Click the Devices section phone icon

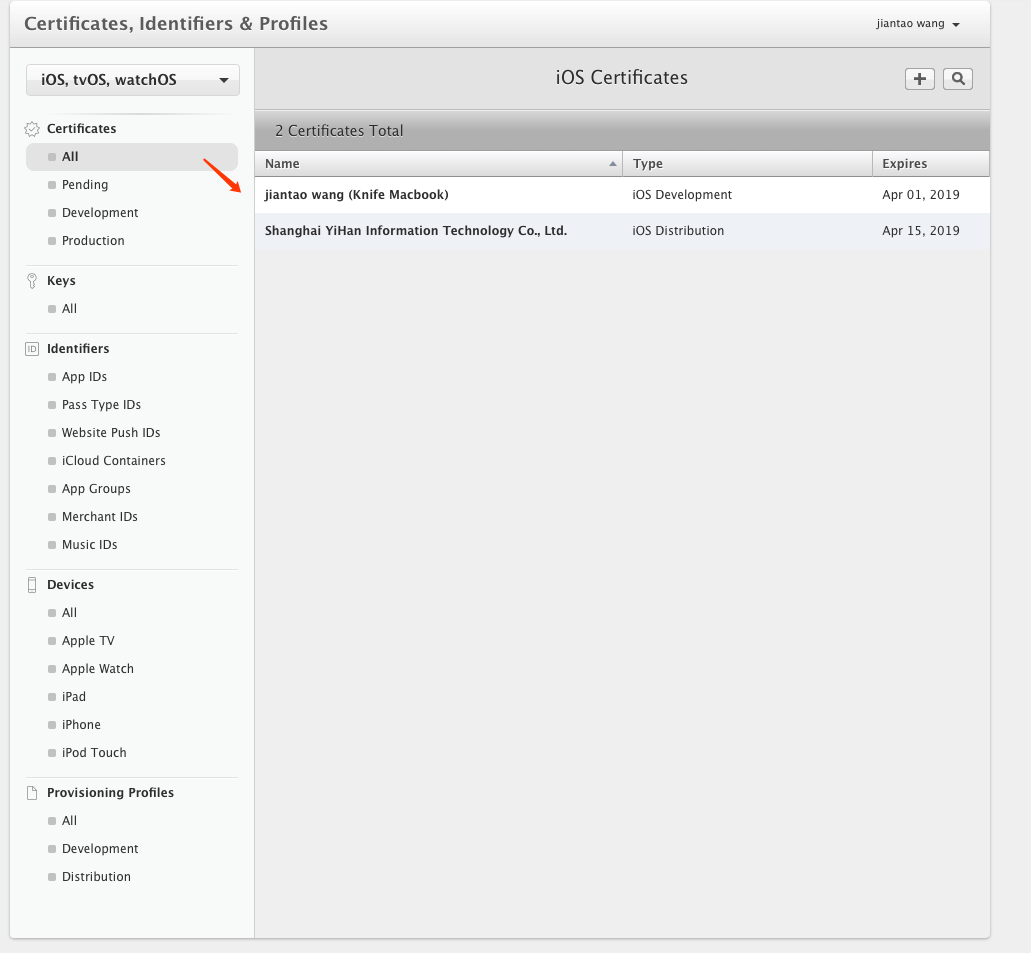32,585
